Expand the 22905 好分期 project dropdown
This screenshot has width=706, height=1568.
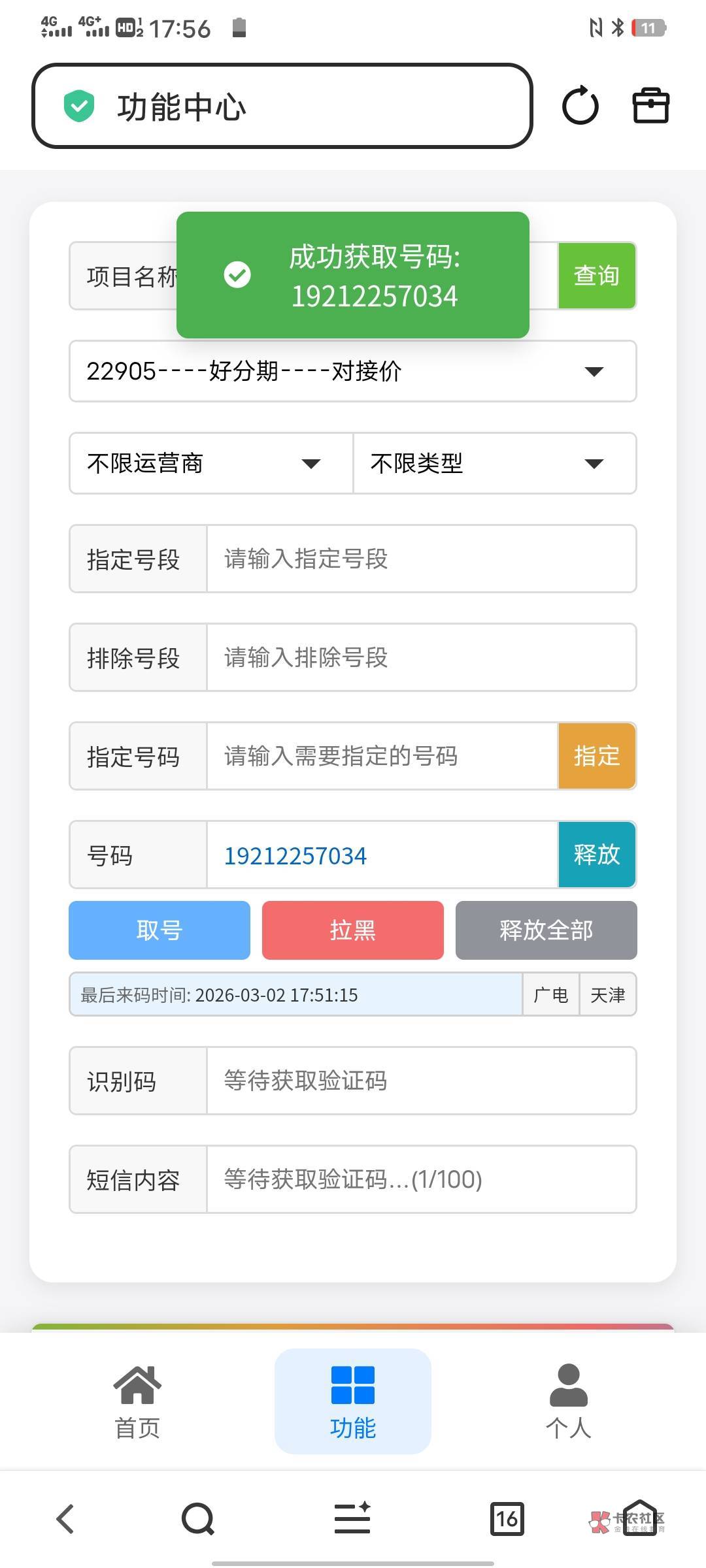[352, 371]
